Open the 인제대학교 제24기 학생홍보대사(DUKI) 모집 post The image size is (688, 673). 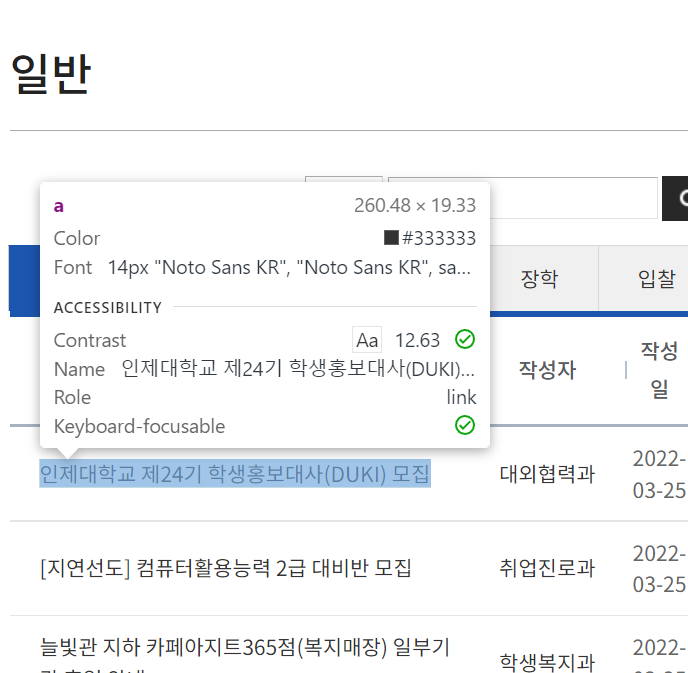coord(235,474)
